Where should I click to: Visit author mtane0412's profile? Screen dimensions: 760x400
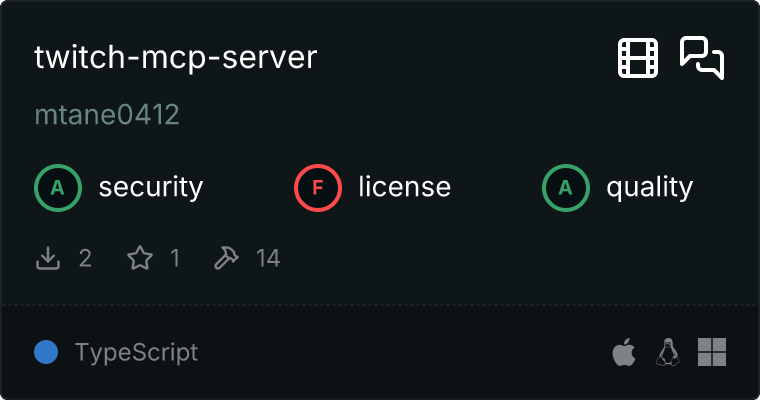tap(107, 115)
